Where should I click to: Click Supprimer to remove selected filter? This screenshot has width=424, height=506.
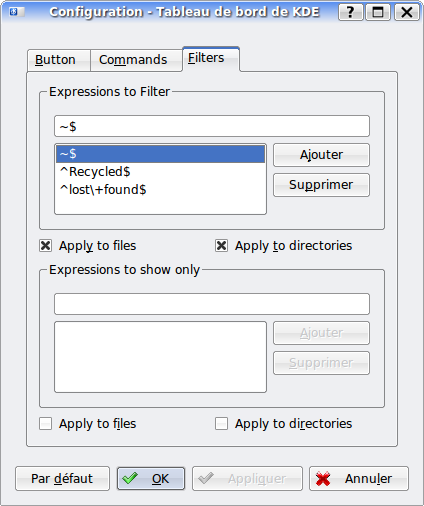(x=321, y=185)
